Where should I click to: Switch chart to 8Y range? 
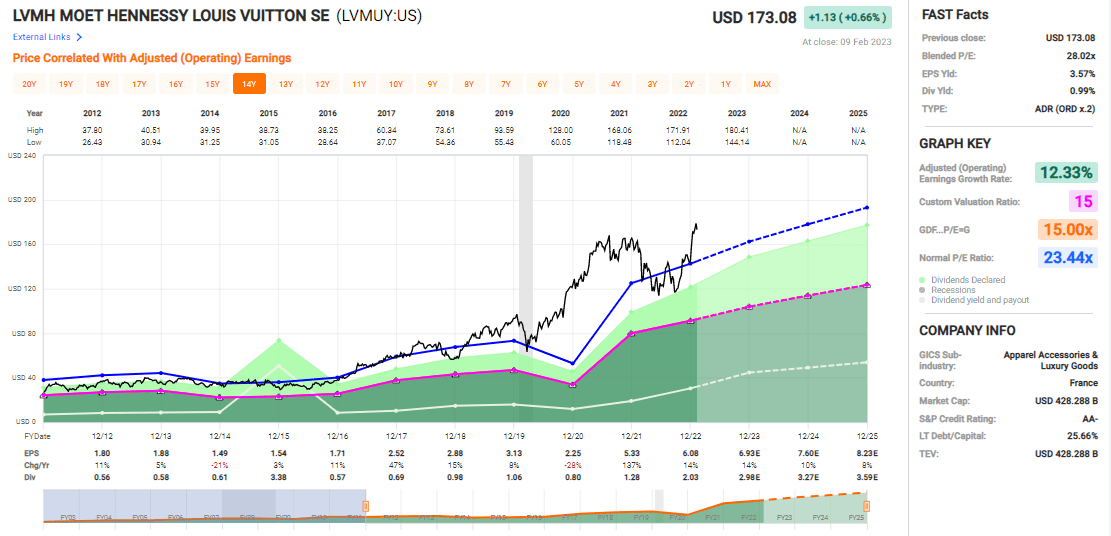(x=469, y=84)
